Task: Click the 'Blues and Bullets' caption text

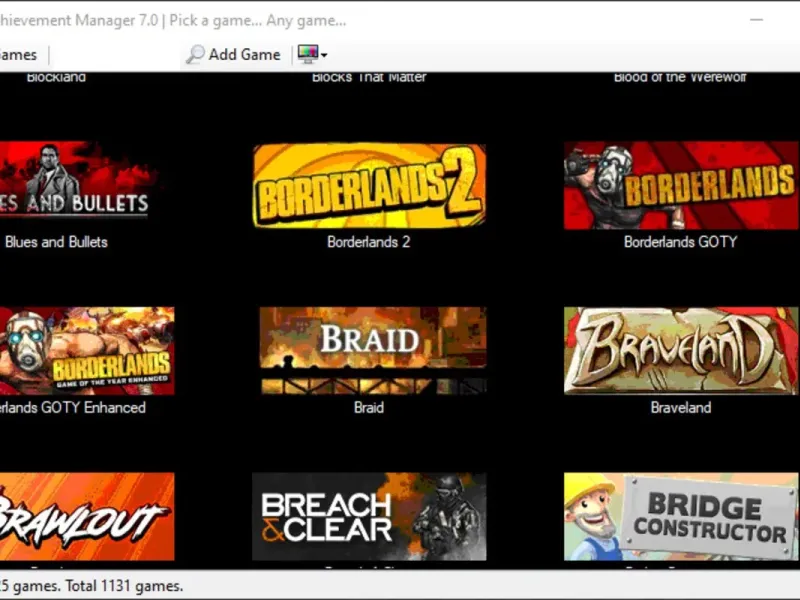Action: (56, 242)
